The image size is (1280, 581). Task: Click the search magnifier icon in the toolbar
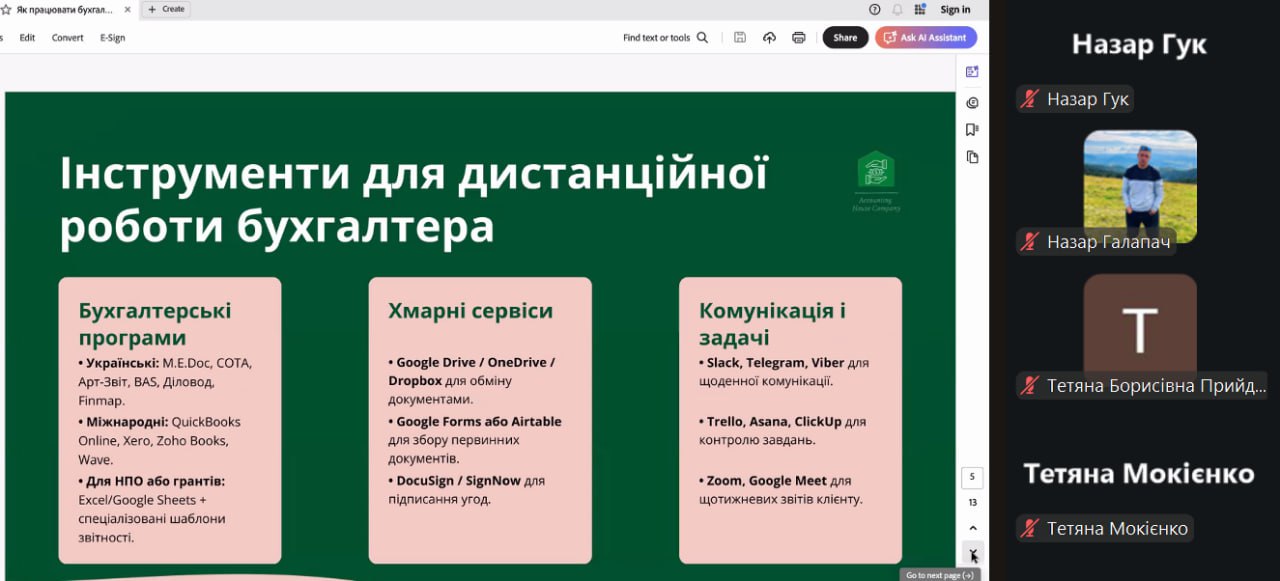coord(702,38)
